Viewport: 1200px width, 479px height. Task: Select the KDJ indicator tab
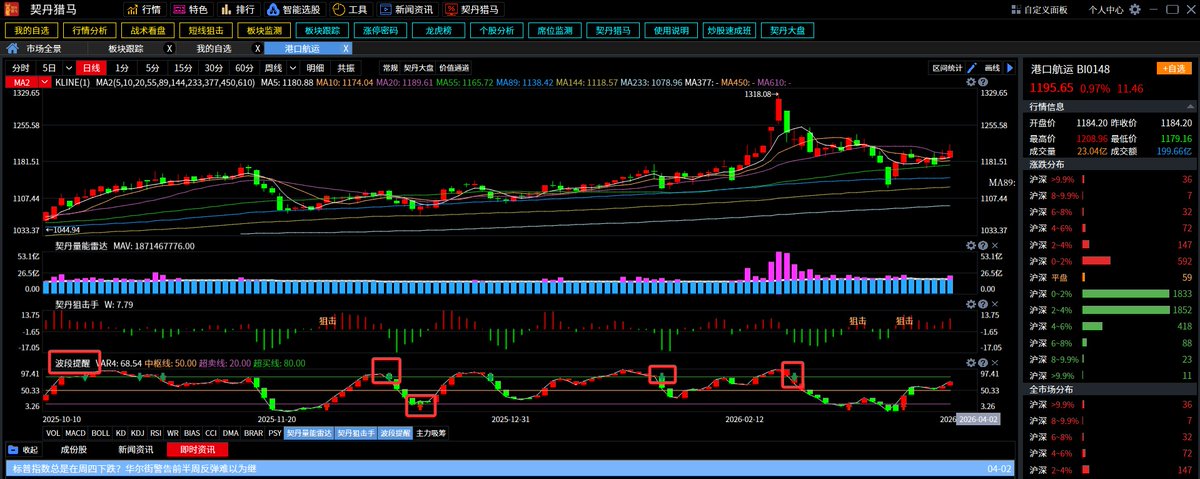pos(135,433)
